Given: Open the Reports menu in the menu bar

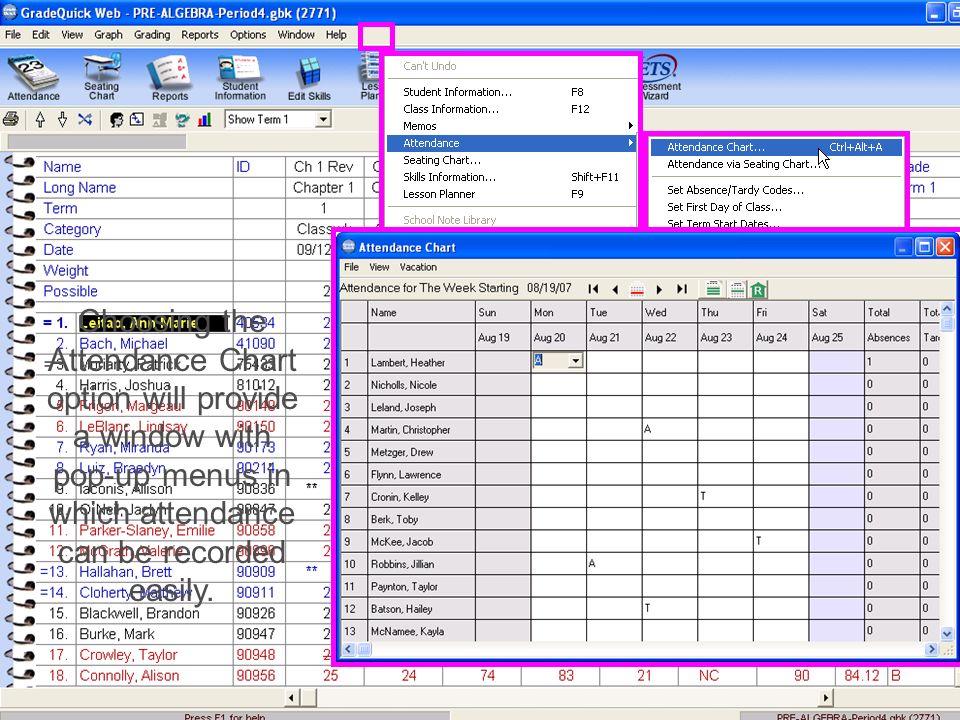Looking at the screenshot, I should pyautogui.click(x=200, y=35).
